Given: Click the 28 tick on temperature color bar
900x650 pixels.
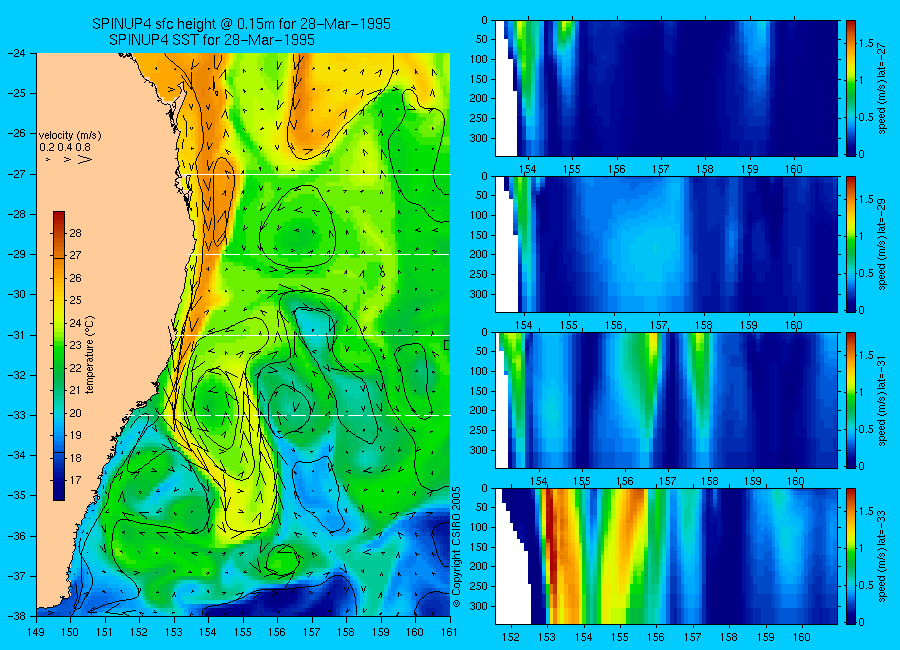Looking at the screenshot, I should (75, 233).
